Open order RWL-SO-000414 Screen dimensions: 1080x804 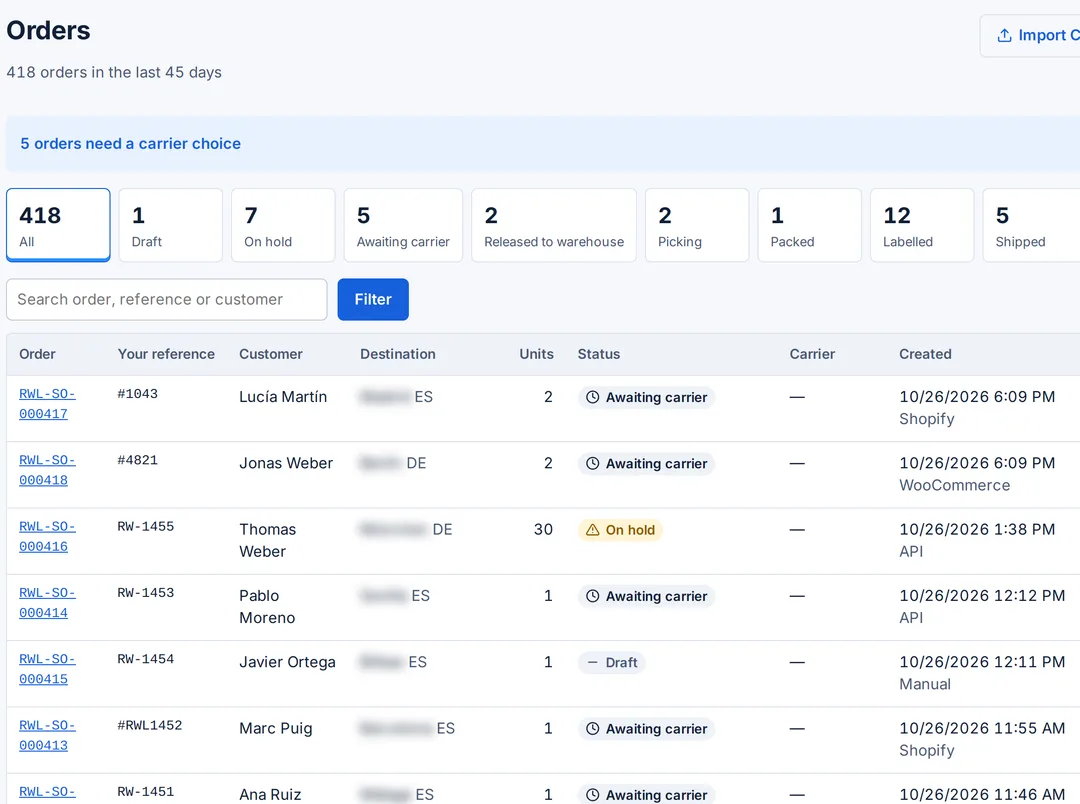47,603
